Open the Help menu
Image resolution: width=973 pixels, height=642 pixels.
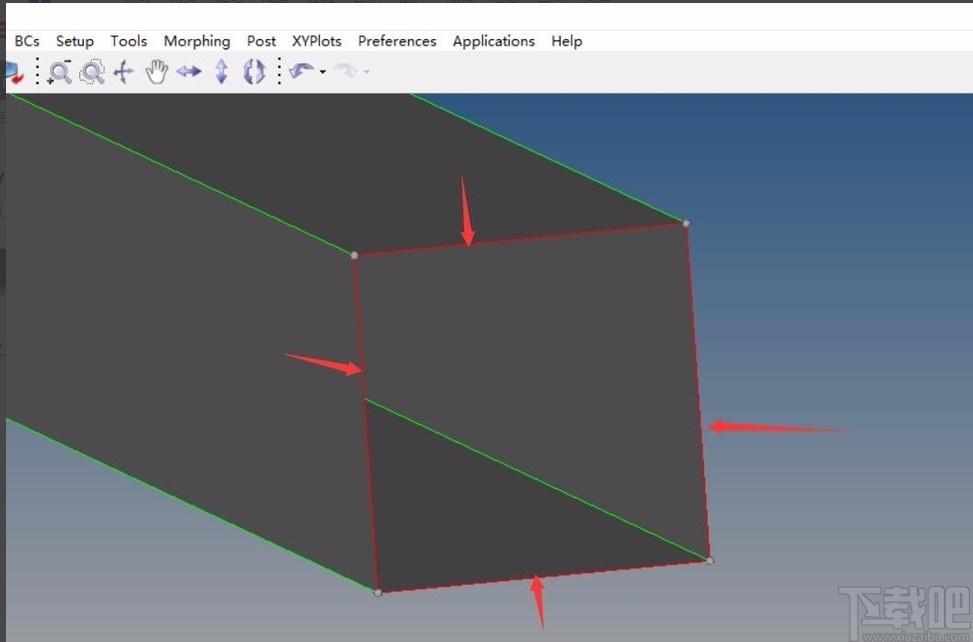point(567,41)
